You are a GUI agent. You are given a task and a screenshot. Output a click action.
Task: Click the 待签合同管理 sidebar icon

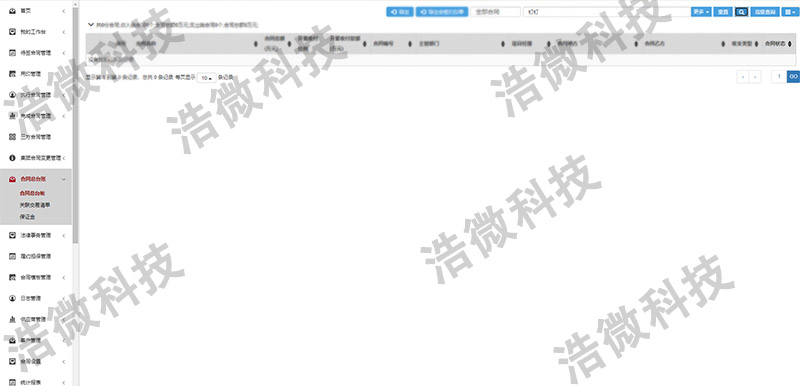pyautogui.click(x=12, y=53)
